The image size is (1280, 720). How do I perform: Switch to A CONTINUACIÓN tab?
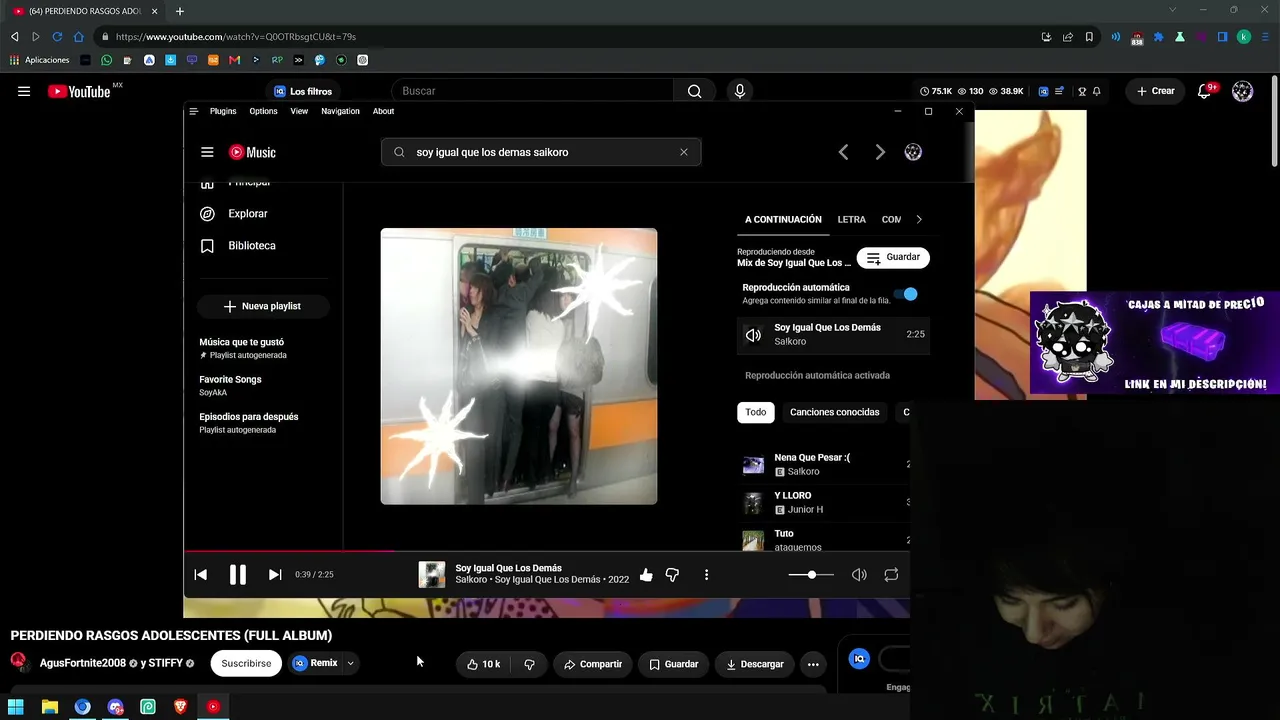click(783, 220)
